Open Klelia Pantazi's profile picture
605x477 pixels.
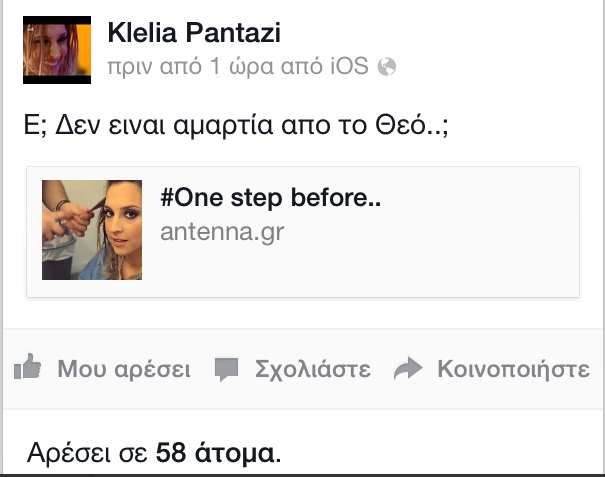tap(57, 50)
